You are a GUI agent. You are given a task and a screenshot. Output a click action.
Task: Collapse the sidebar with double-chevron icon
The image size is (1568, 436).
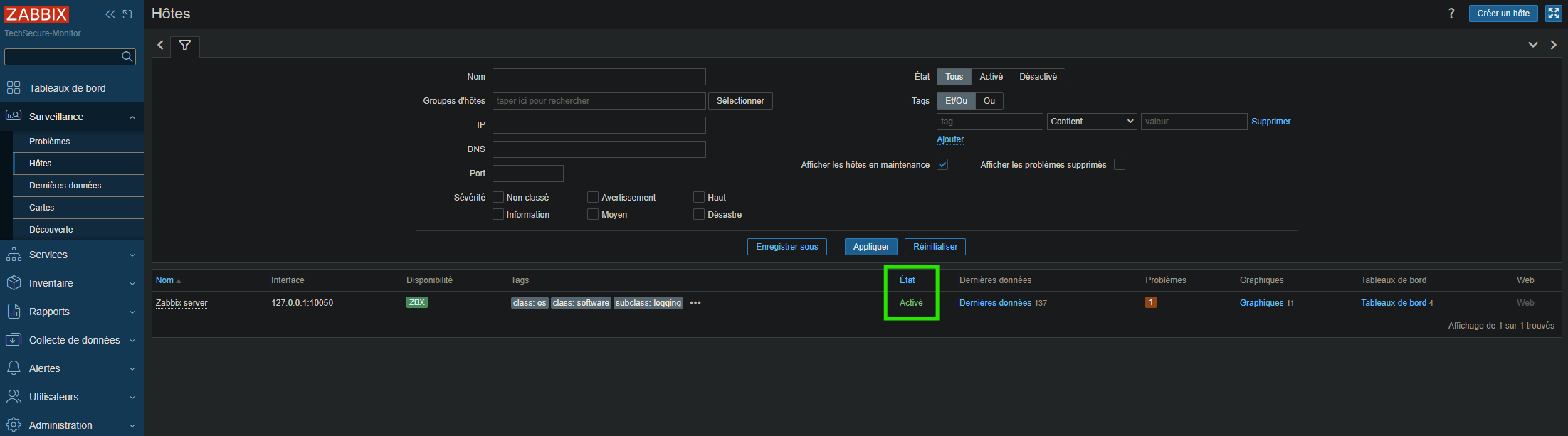click(110, 14)
